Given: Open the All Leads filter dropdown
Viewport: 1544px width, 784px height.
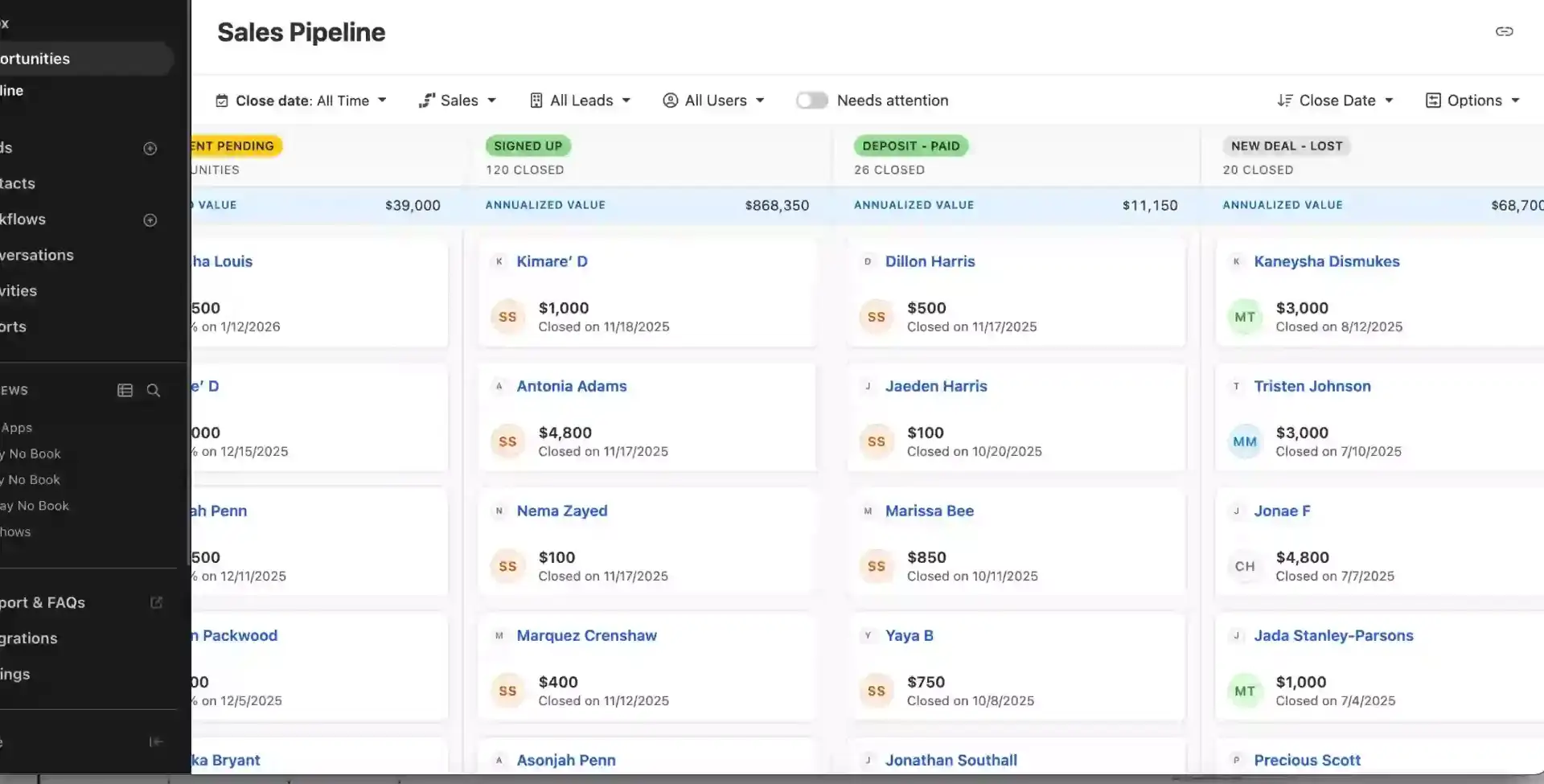Looking at the screenshot, I should [x=580, y=101].
